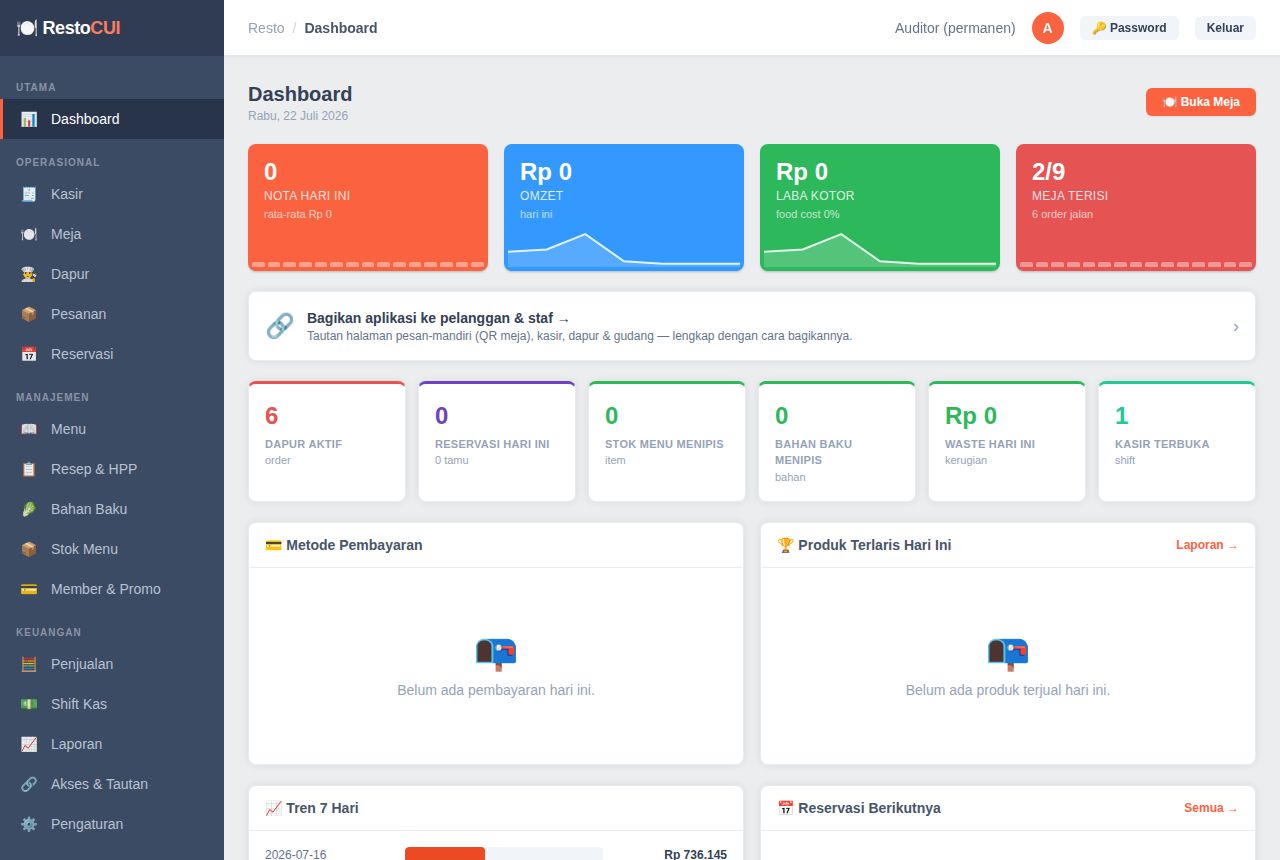Open the Semua link in Reservasi Berikutnya
1280x860 pixels.
1211,808
